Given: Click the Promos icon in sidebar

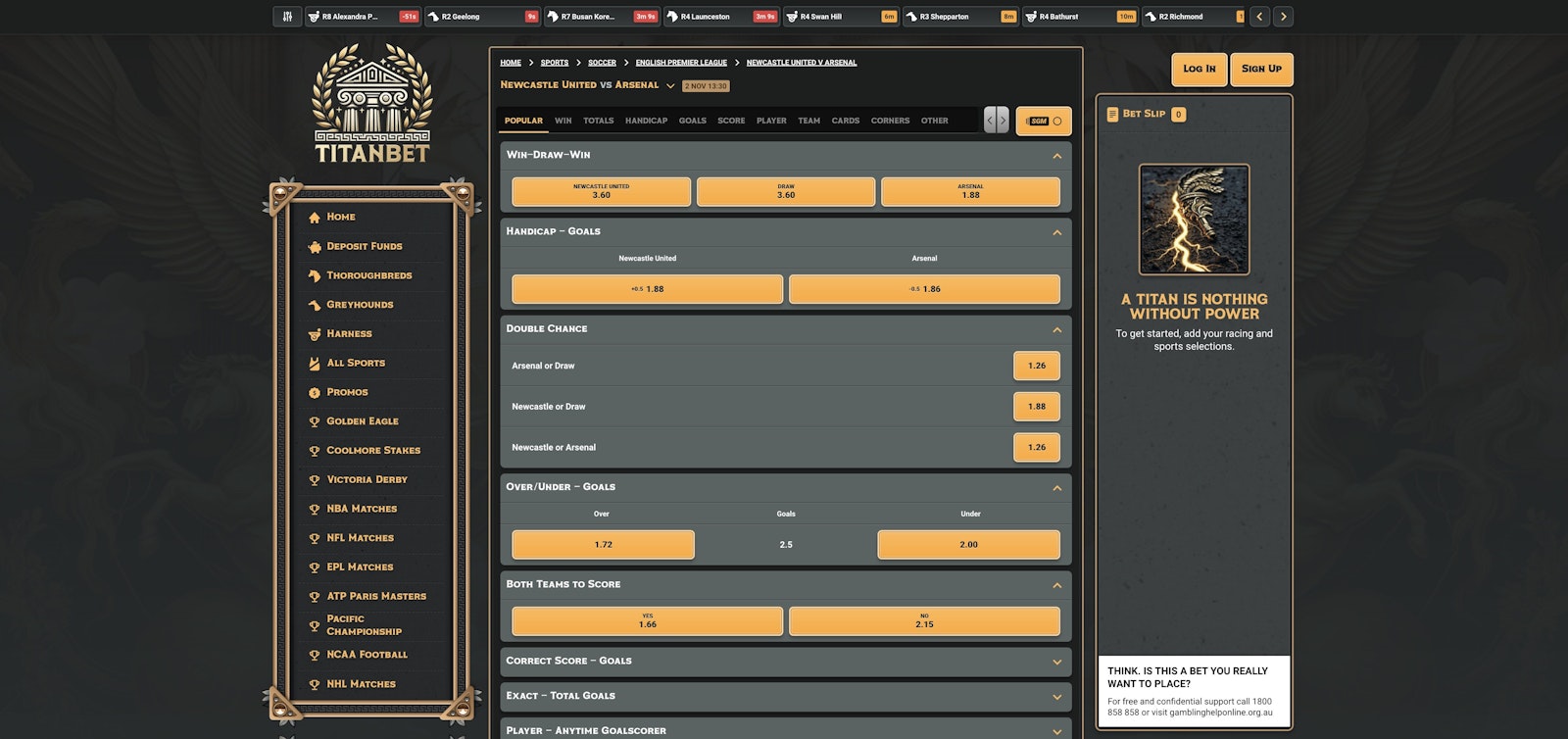Looking at the screenshot, I should click(x=315, y=393).
